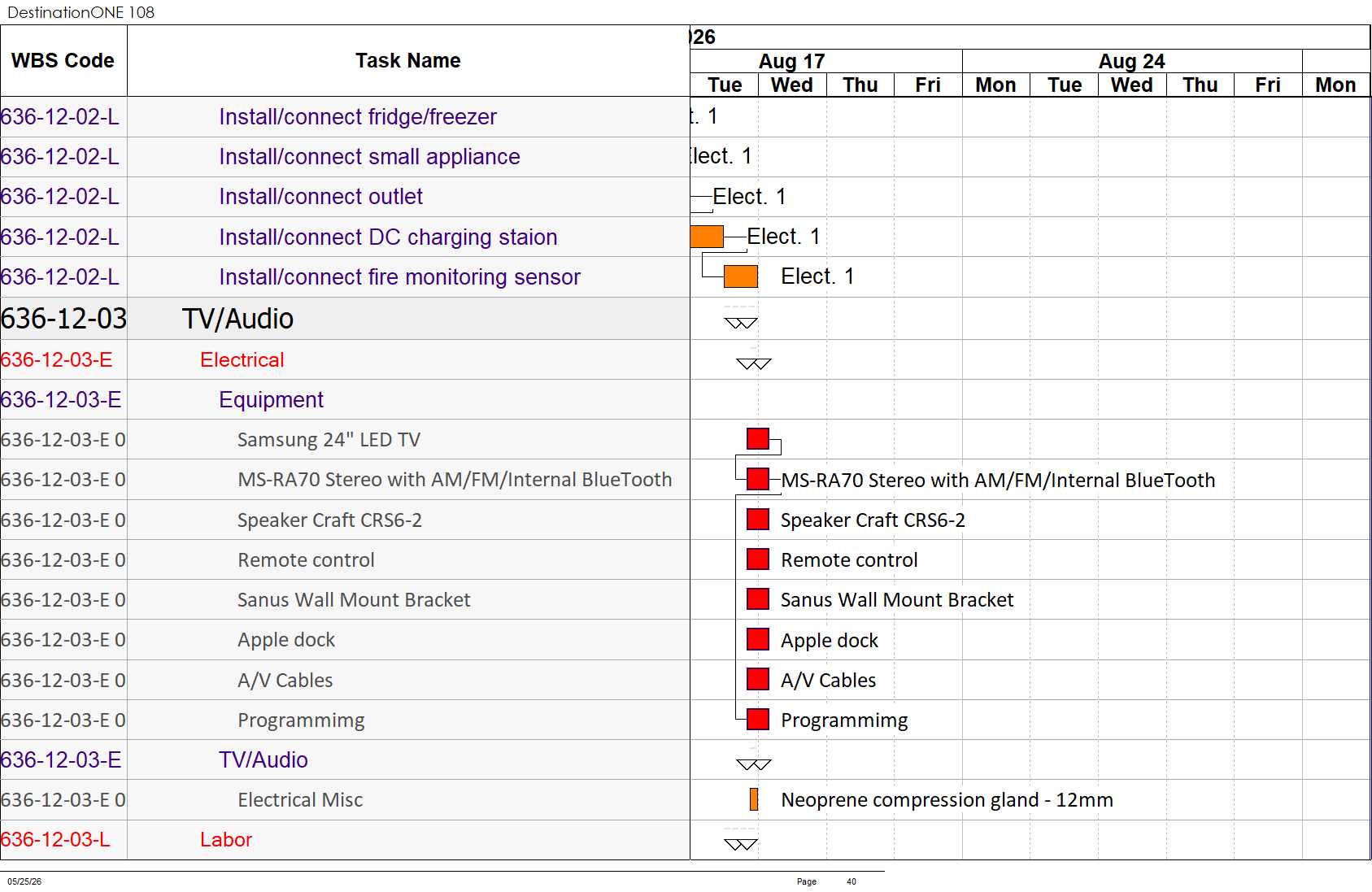Click the summary marker on TV/Audio 636-12-03 row

pyautogui.click(x=741, y=323)
